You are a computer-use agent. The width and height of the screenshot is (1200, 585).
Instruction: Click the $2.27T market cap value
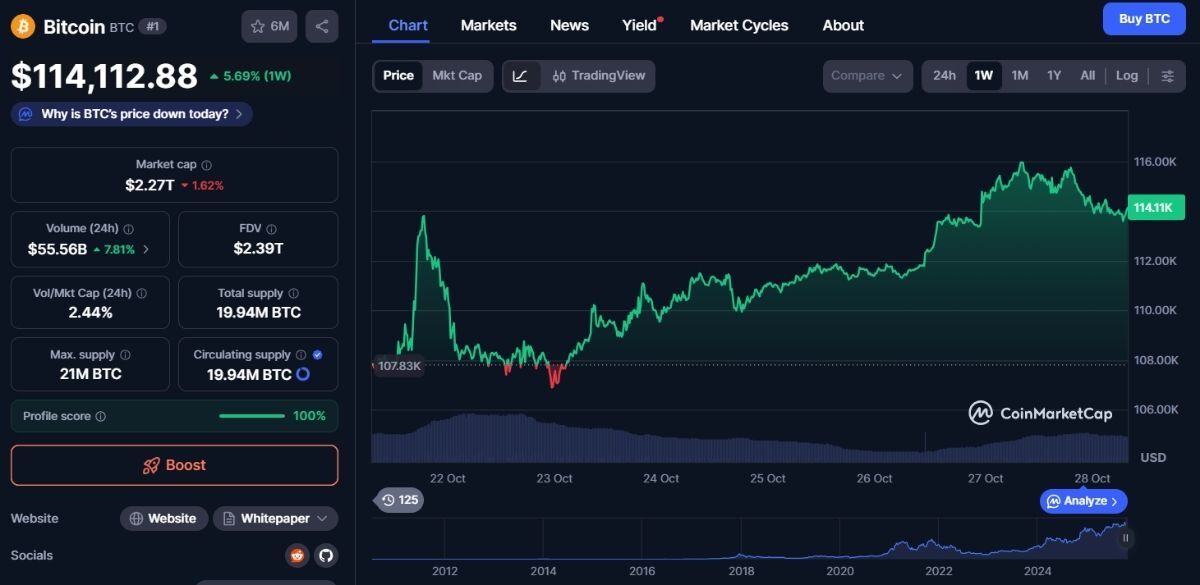coord(150,185)
